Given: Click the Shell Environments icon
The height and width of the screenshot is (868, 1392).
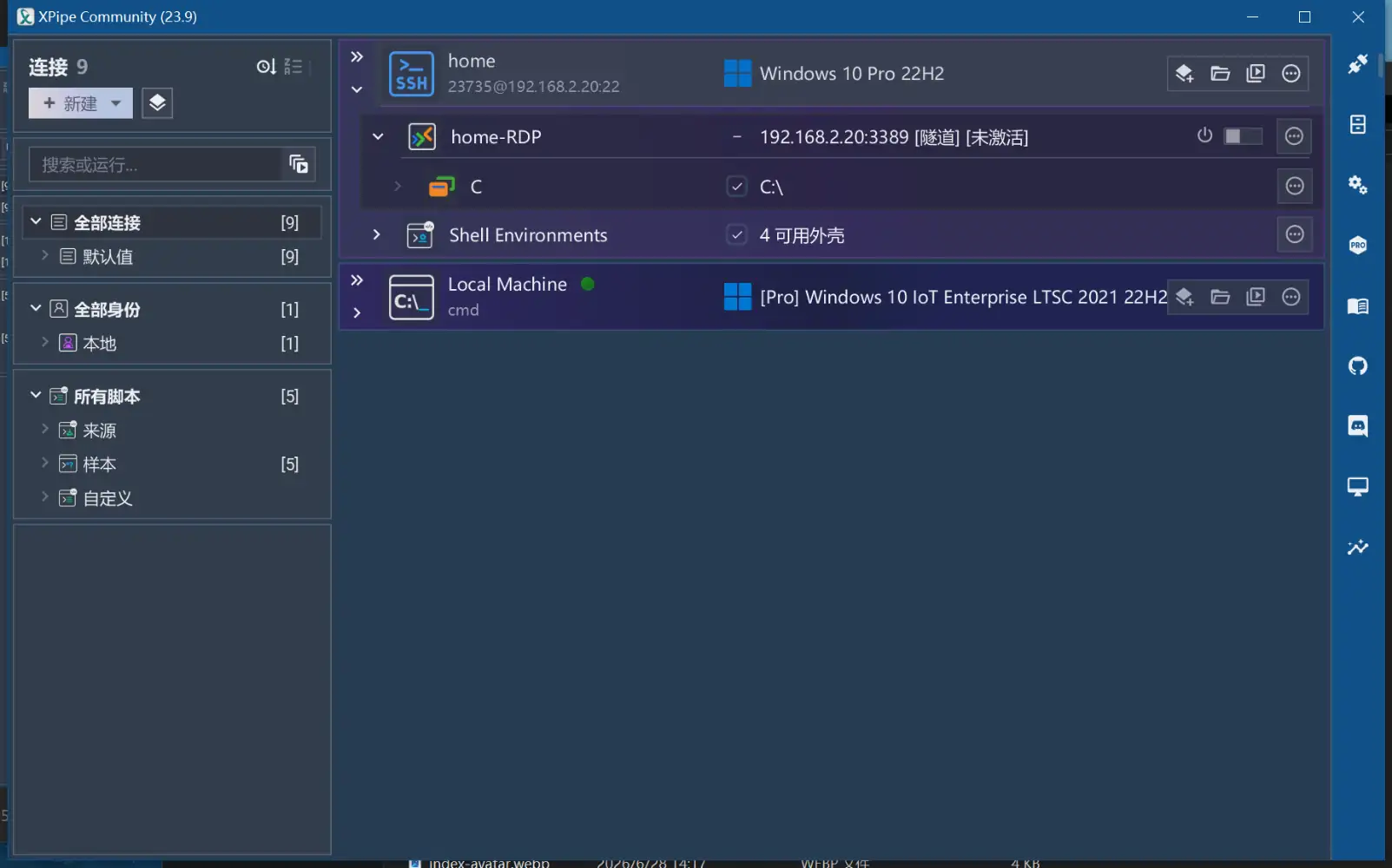Looking at the screenshot, I should [420, 235].
